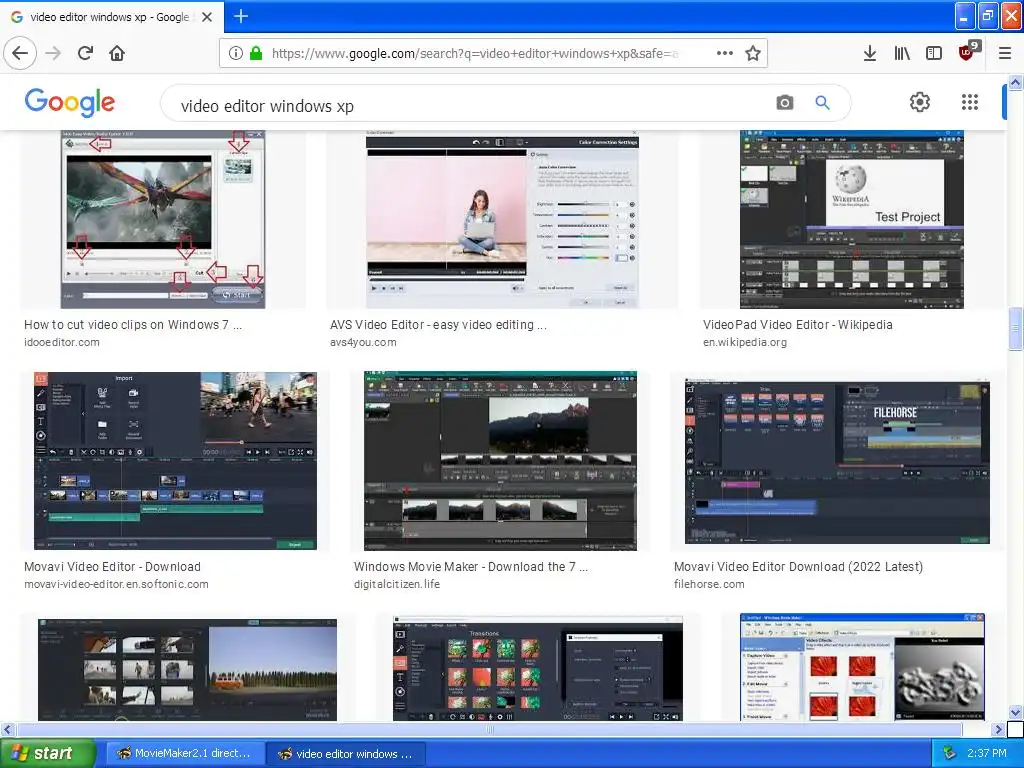Viewport: 1024px width, 768px height.
Task: Open 'Windows Movie Maker - Download the 7' link
Action: (471, 567)
